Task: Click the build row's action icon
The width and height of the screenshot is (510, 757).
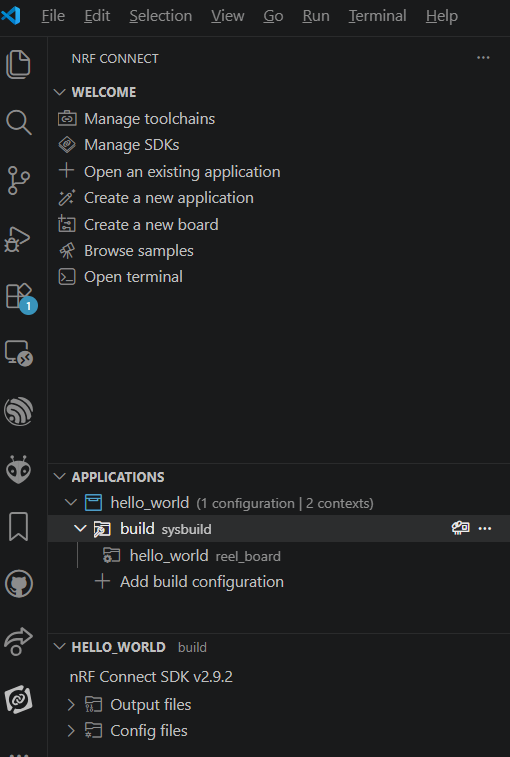Action: pyautogui.click(x=460, y=528)
